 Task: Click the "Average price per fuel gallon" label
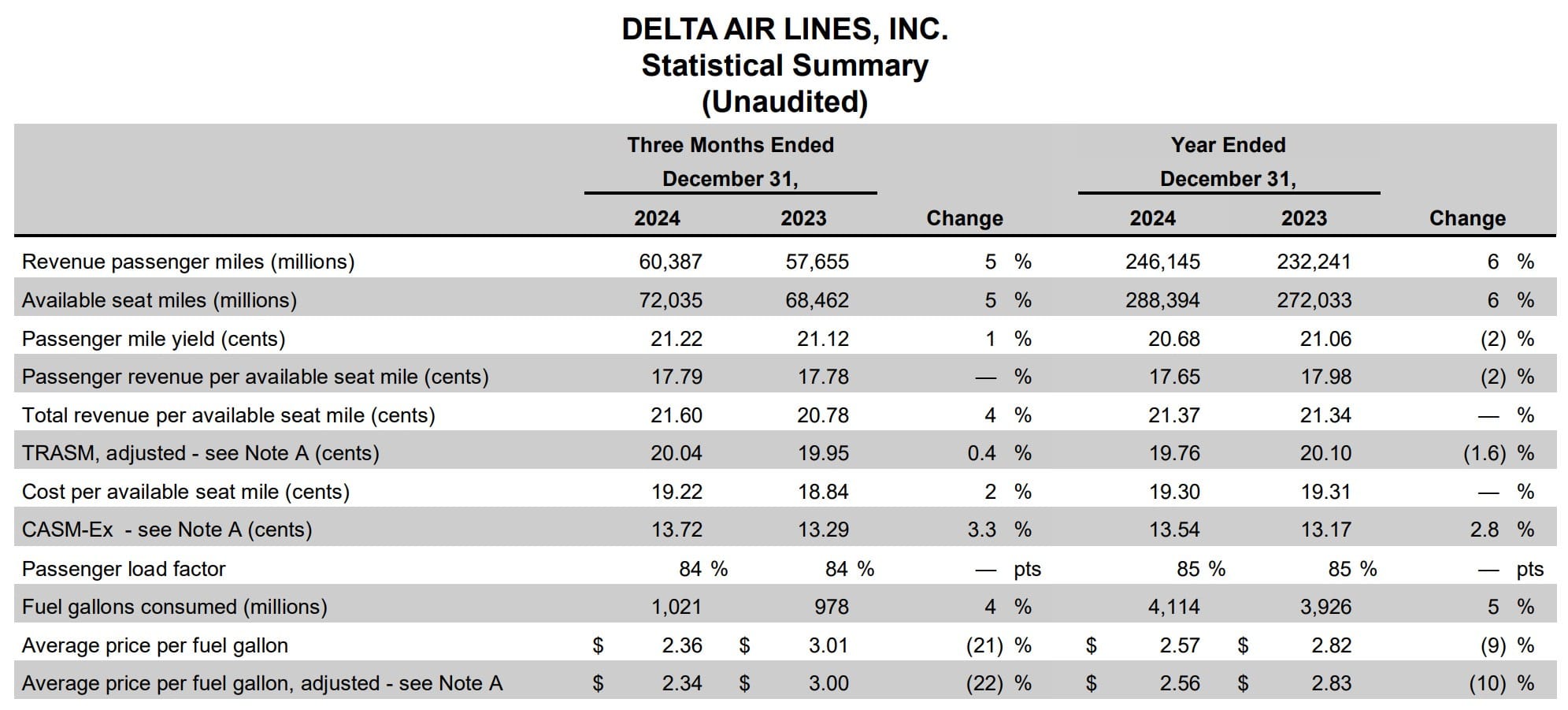click(x=155, y=645)
